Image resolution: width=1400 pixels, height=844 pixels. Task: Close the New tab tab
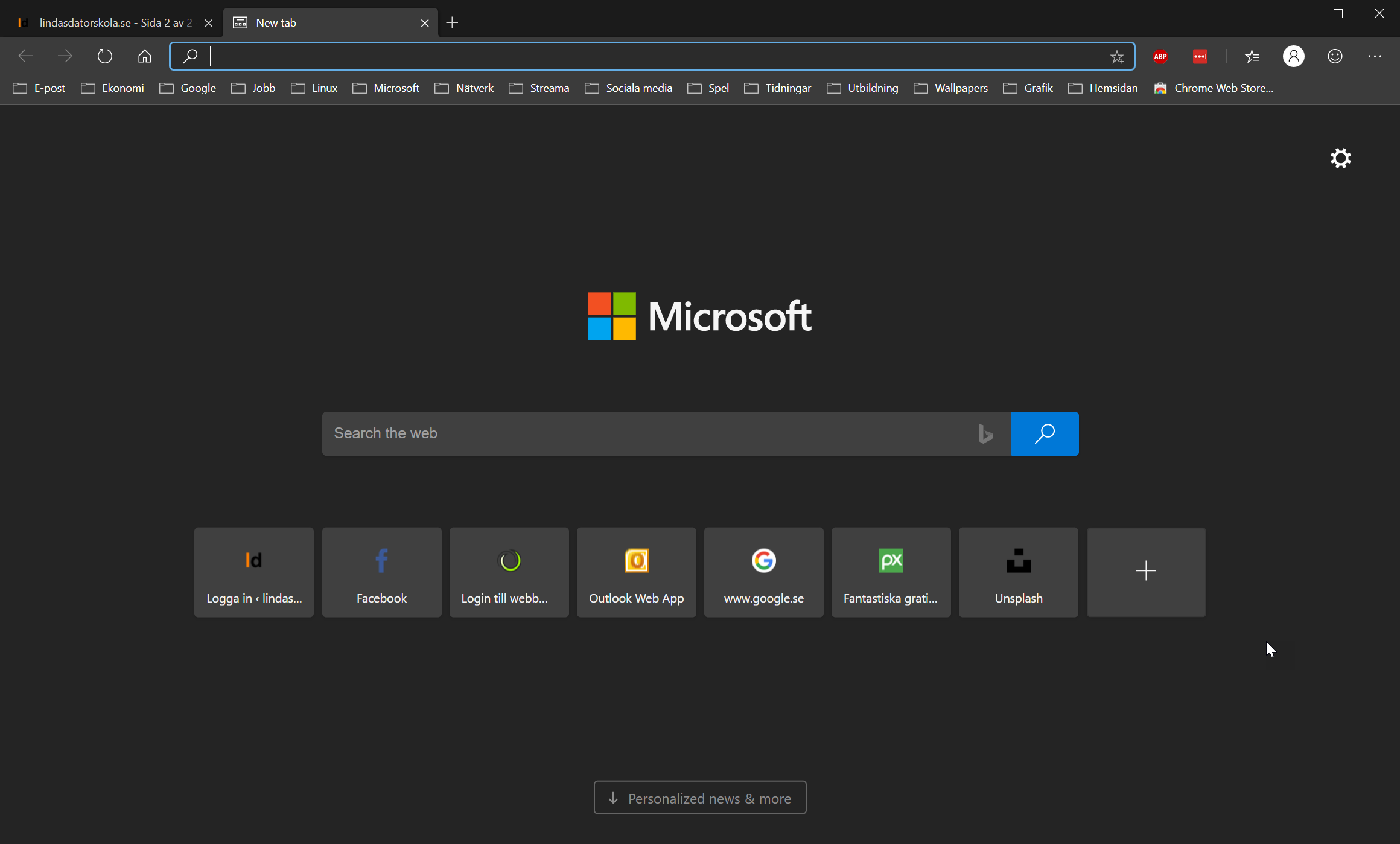tap(425, 23)
